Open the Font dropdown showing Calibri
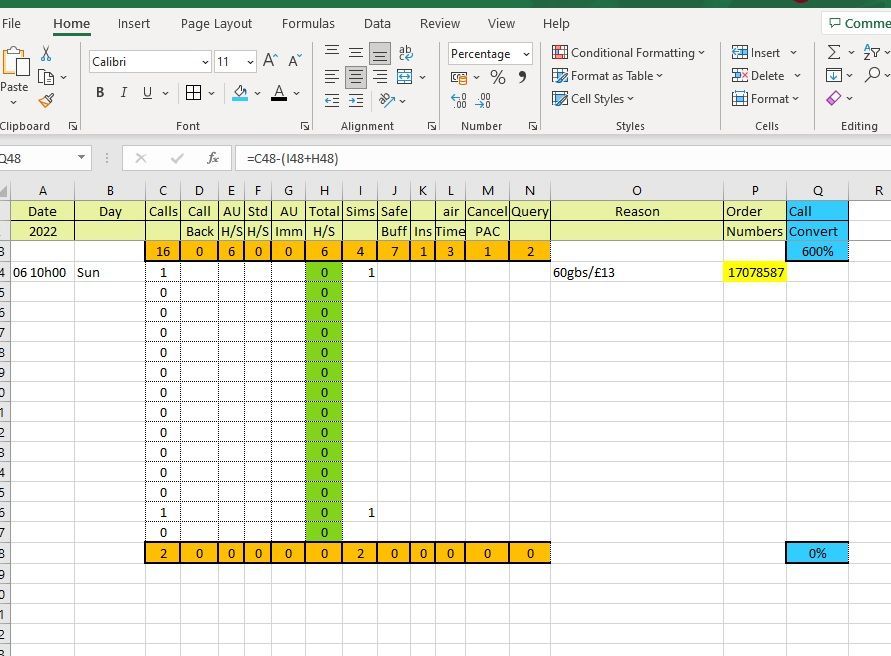 pos(148,61)
